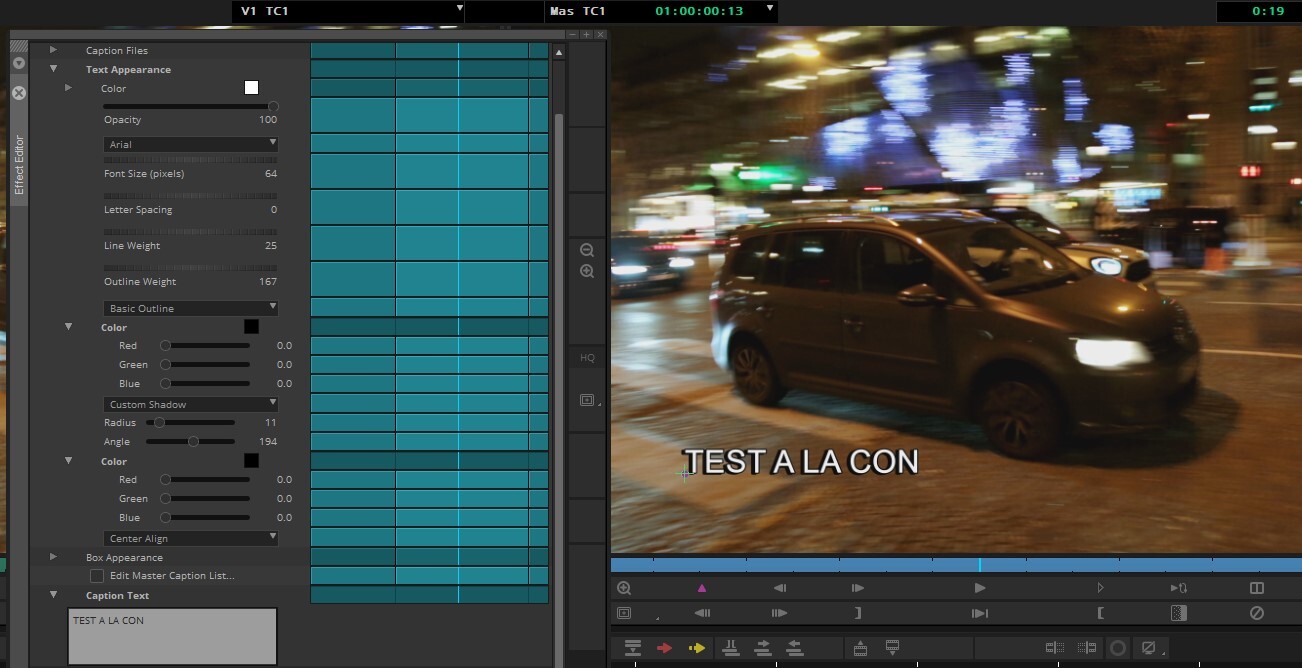Expand the text Color parameter triangle
Viewport: 1302px width, 668px height.
[68, 88]
